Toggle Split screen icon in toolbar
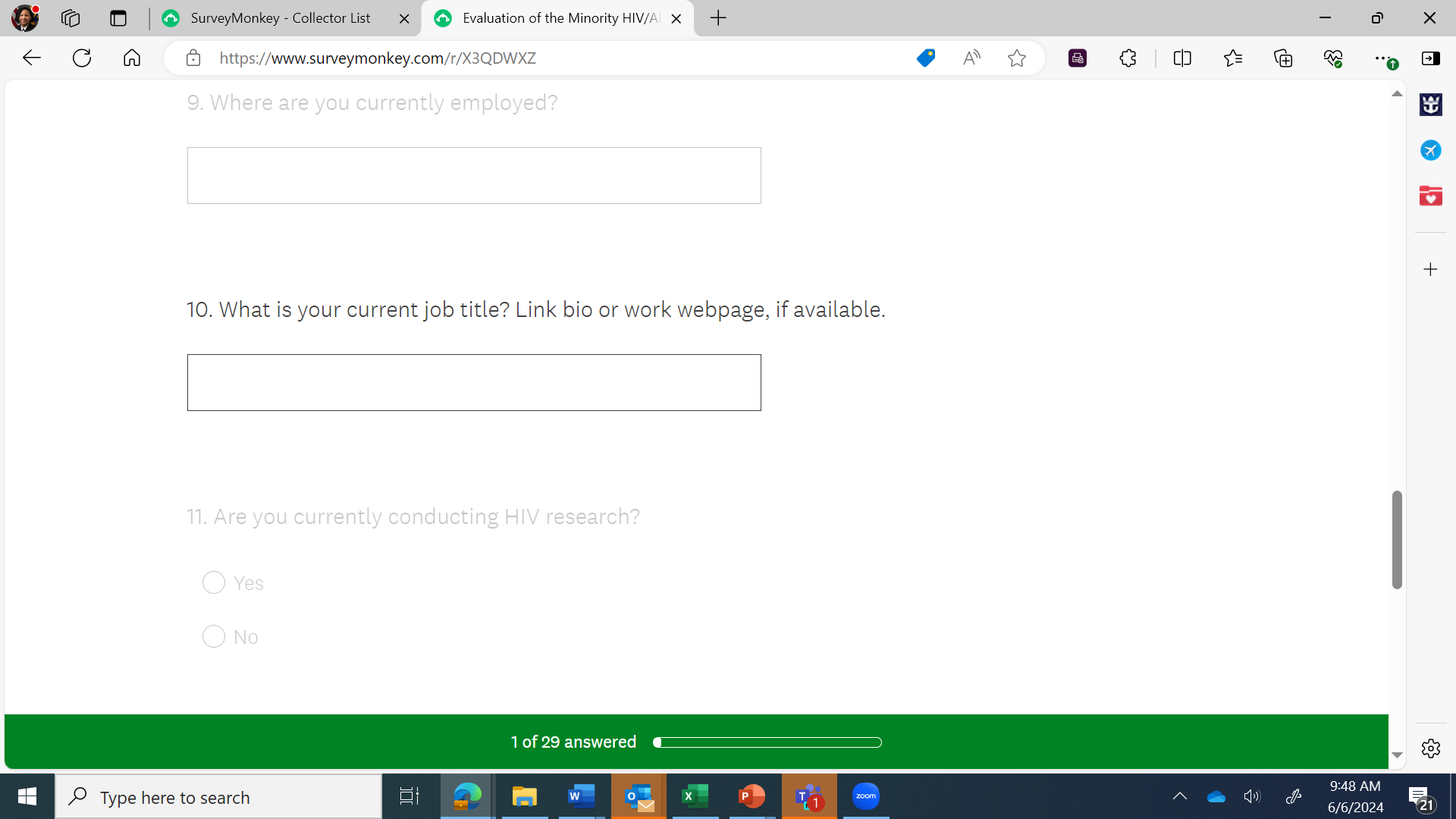This screenshot has height=819, width=1456. click(x=1182, y=58)
